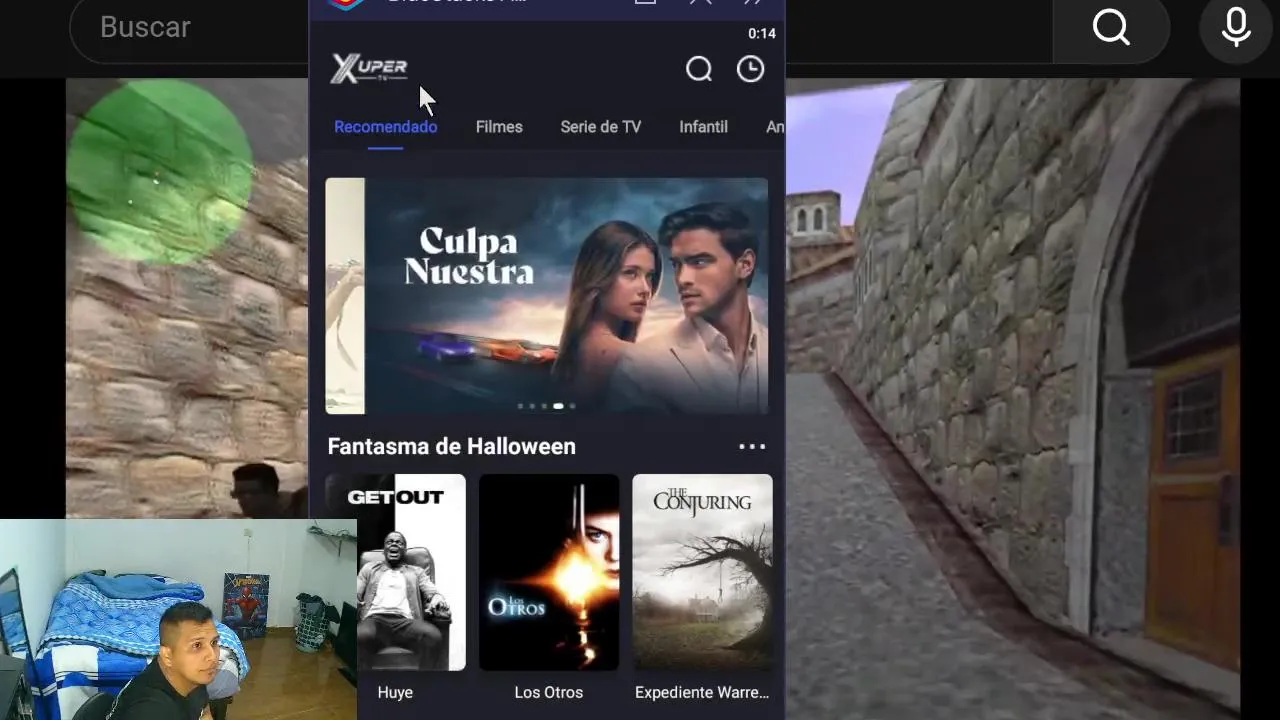
Task: Click the Expediente Warre... title text
Action: (x=702, y=692)
